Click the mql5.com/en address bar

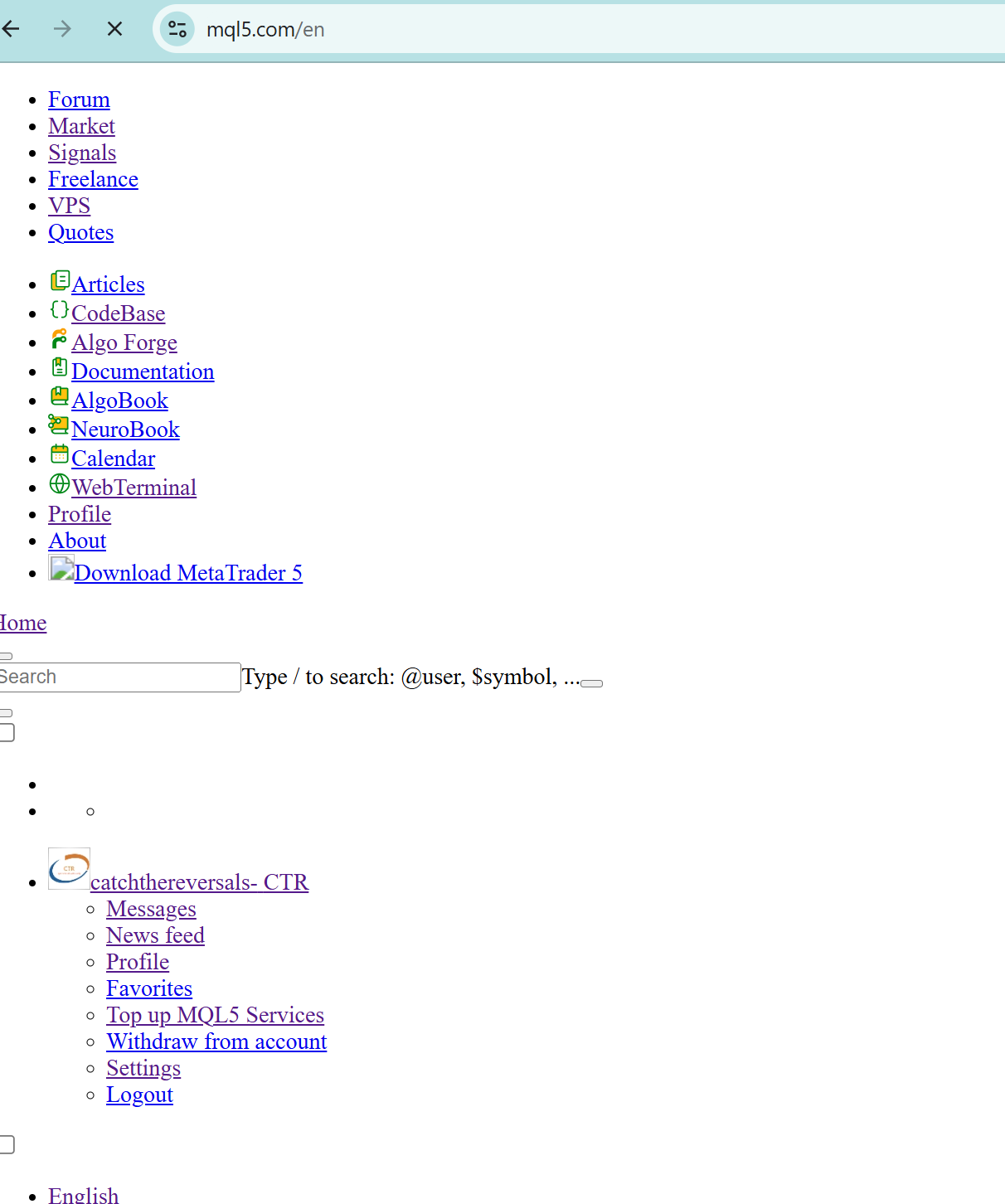[580, 29]
